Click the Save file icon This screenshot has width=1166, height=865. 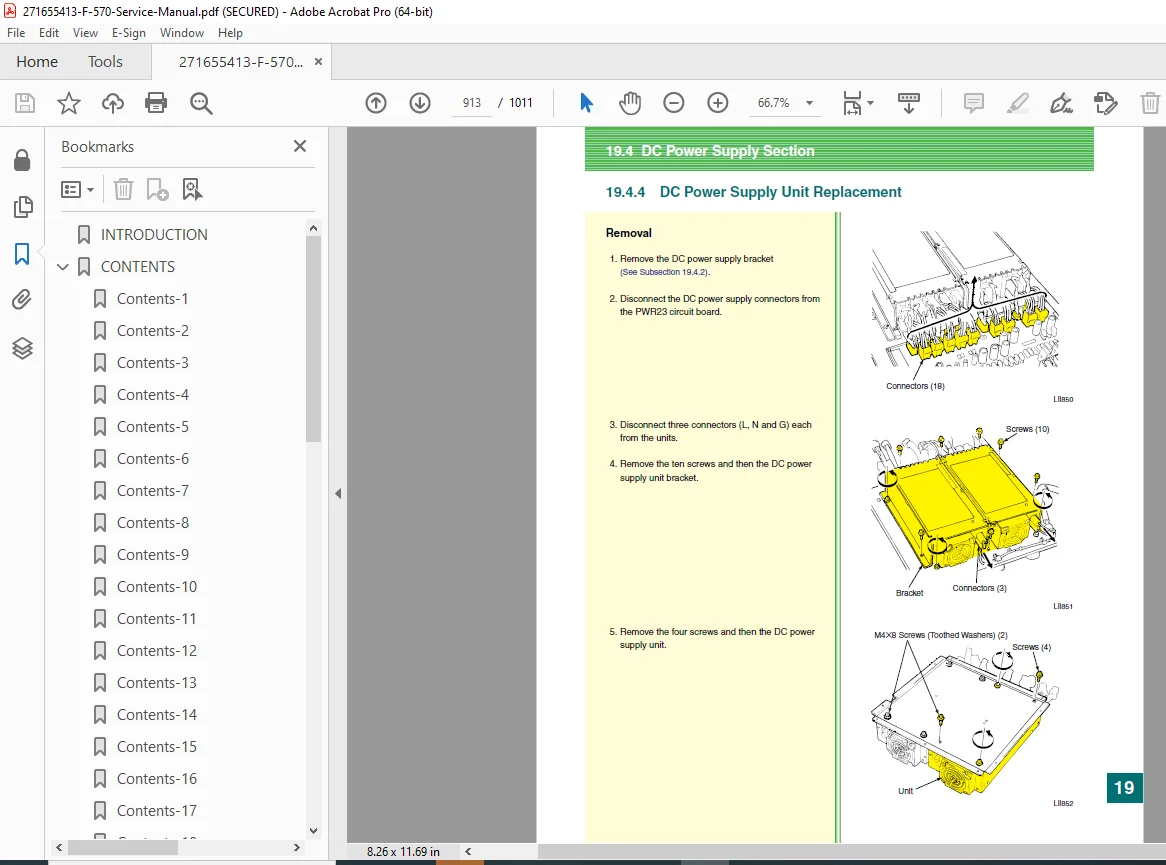point(25,103)
